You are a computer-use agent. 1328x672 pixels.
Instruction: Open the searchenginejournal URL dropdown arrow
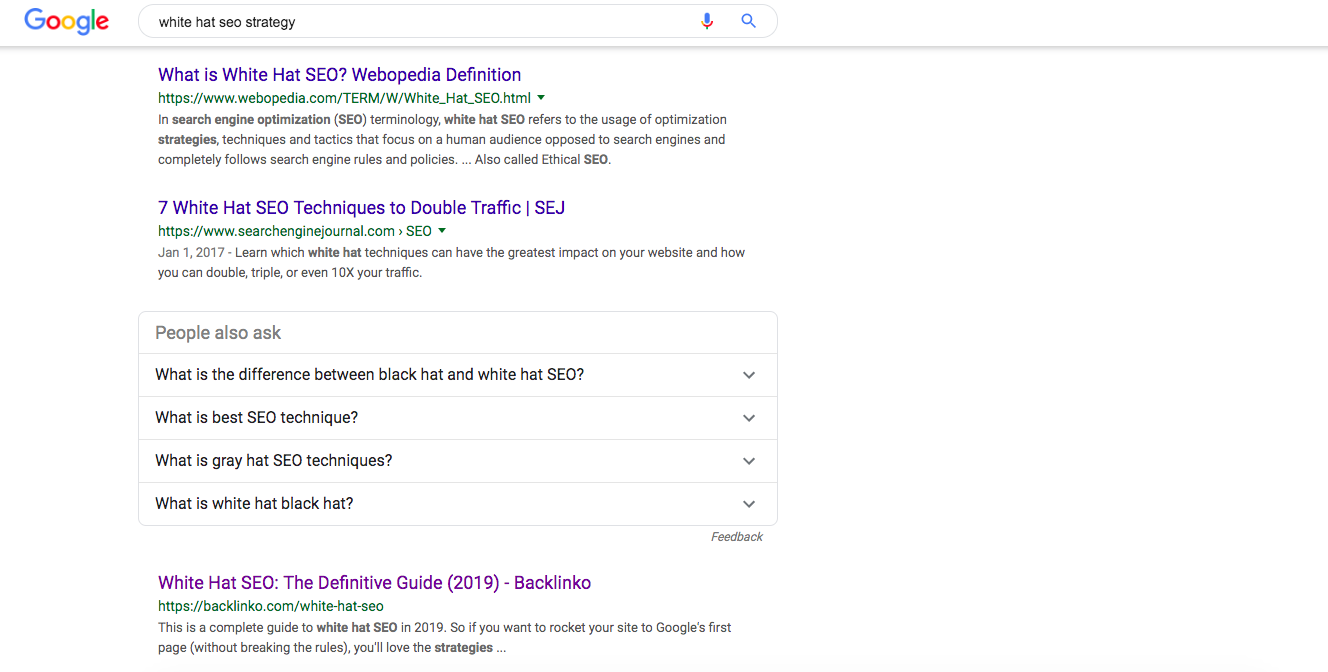pyautogui.click(x=442, y=231)
